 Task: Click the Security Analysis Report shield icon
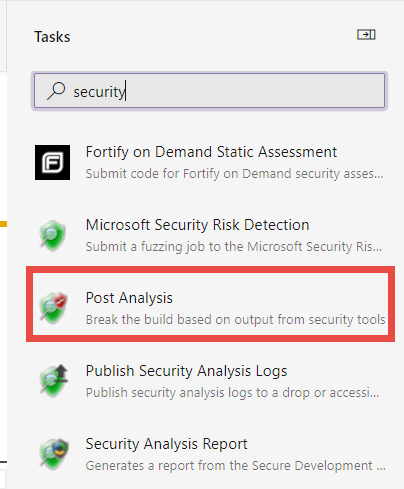coord(54,454)
